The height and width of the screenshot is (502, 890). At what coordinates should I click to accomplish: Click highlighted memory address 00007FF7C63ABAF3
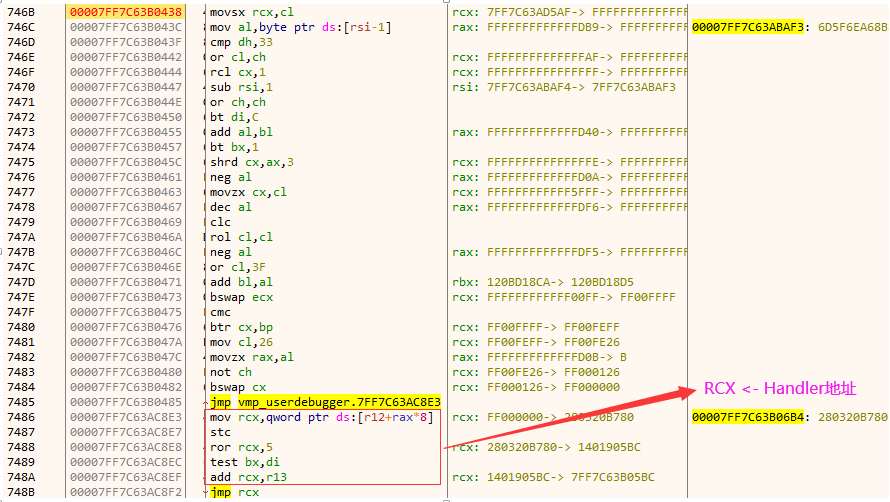pyautogui.click(x=748, y=27)
